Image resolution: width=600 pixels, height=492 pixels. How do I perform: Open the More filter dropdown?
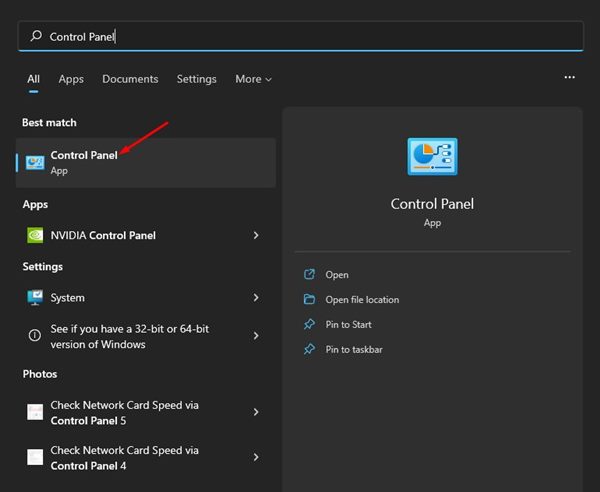[253, 79]
